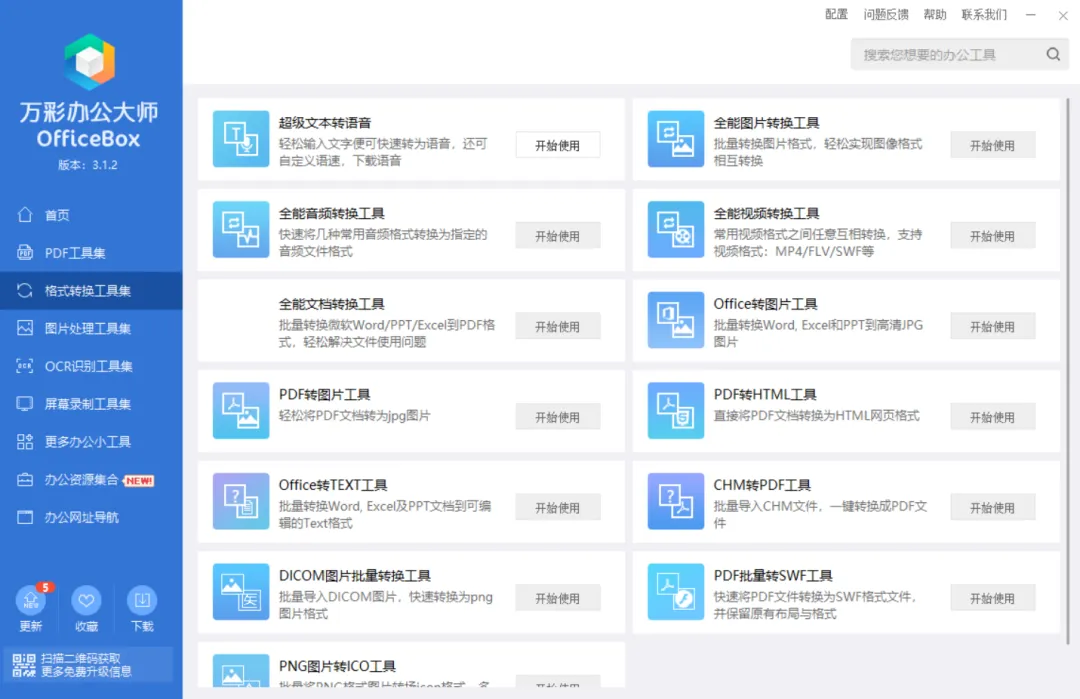Click the home icon beside 首页

(25, 214)
